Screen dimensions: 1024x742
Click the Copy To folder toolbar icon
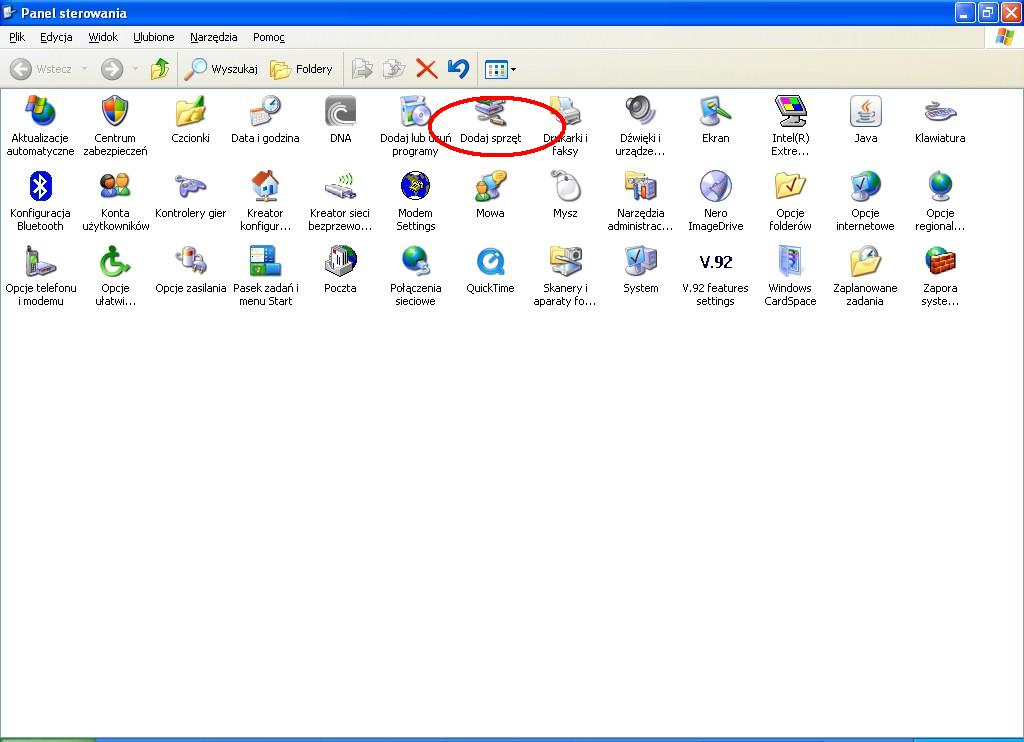[x=394, y=69]
